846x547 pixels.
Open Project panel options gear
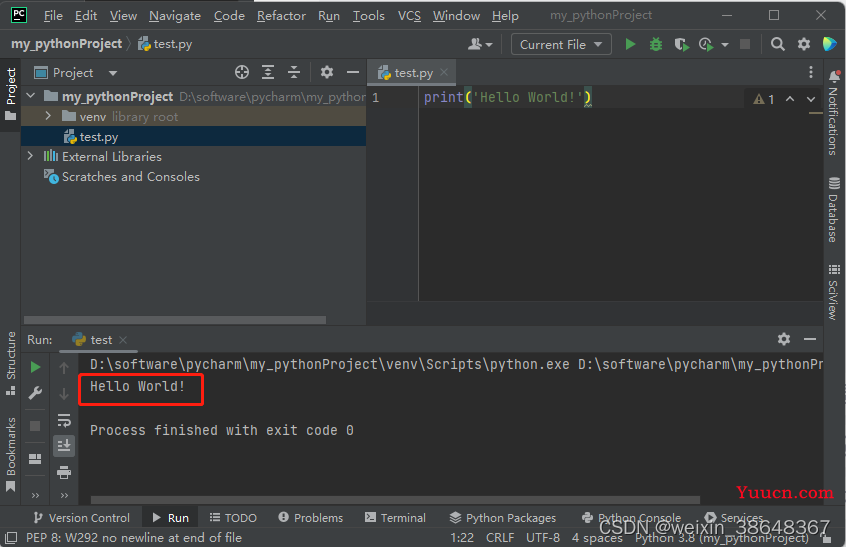click(x=326, y=72)
